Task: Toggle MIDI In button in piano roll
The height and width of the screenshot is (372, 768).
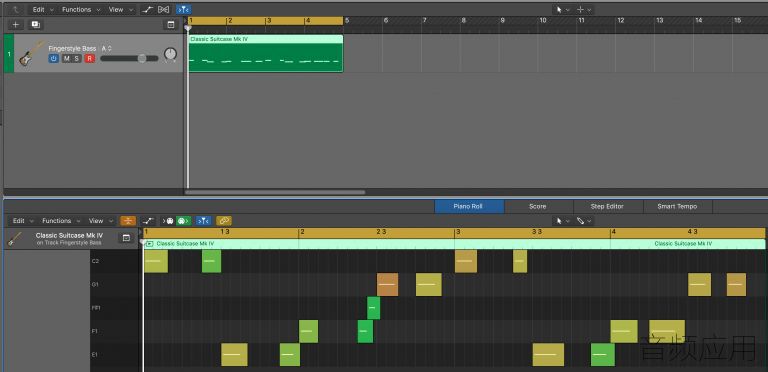Action: click(x=168, y=221)
